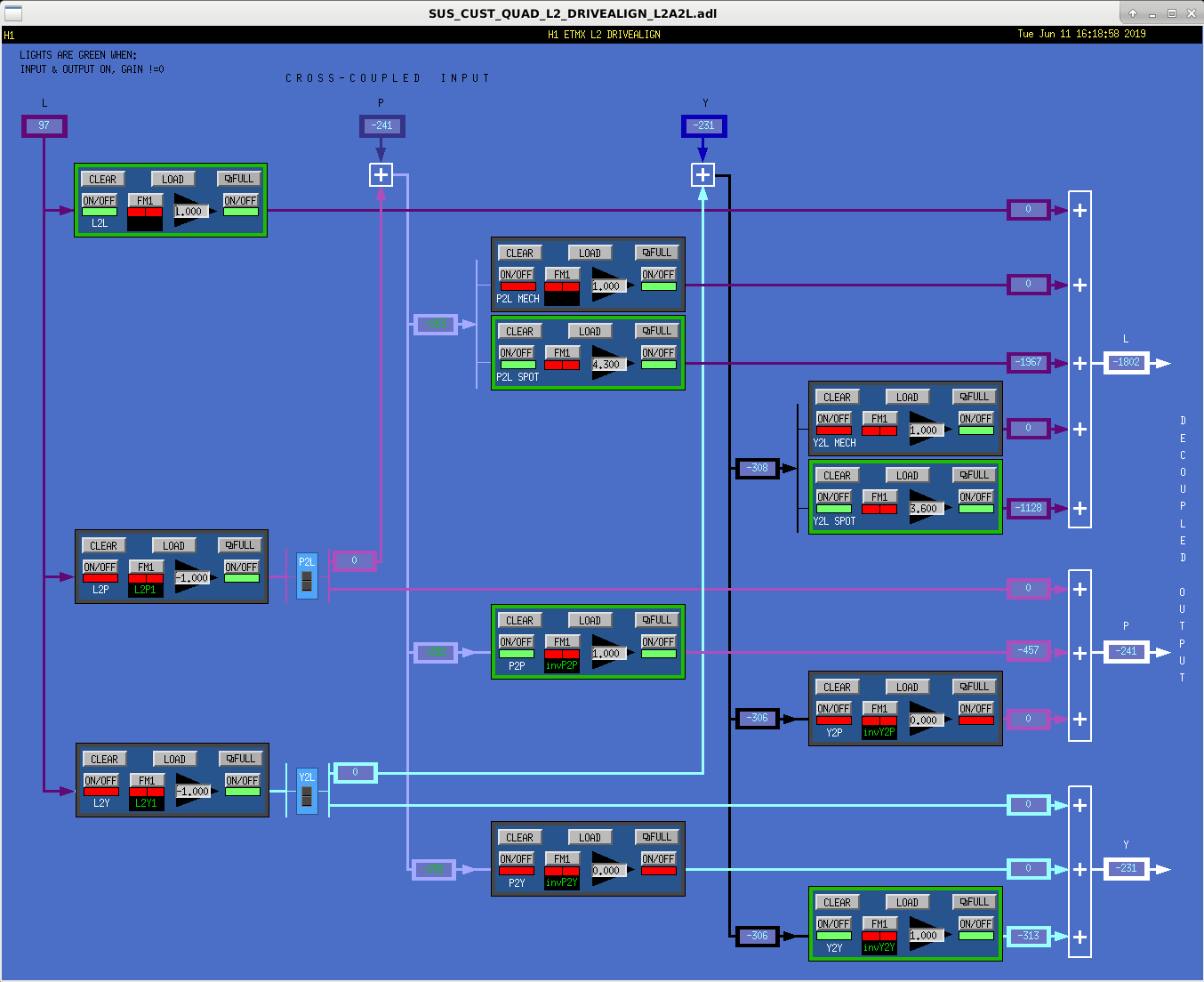The width and height of the screenshot is (1204, 982).
Task: Toggle the P2L SPOT output ON/OFF
Action: [658, 353]
